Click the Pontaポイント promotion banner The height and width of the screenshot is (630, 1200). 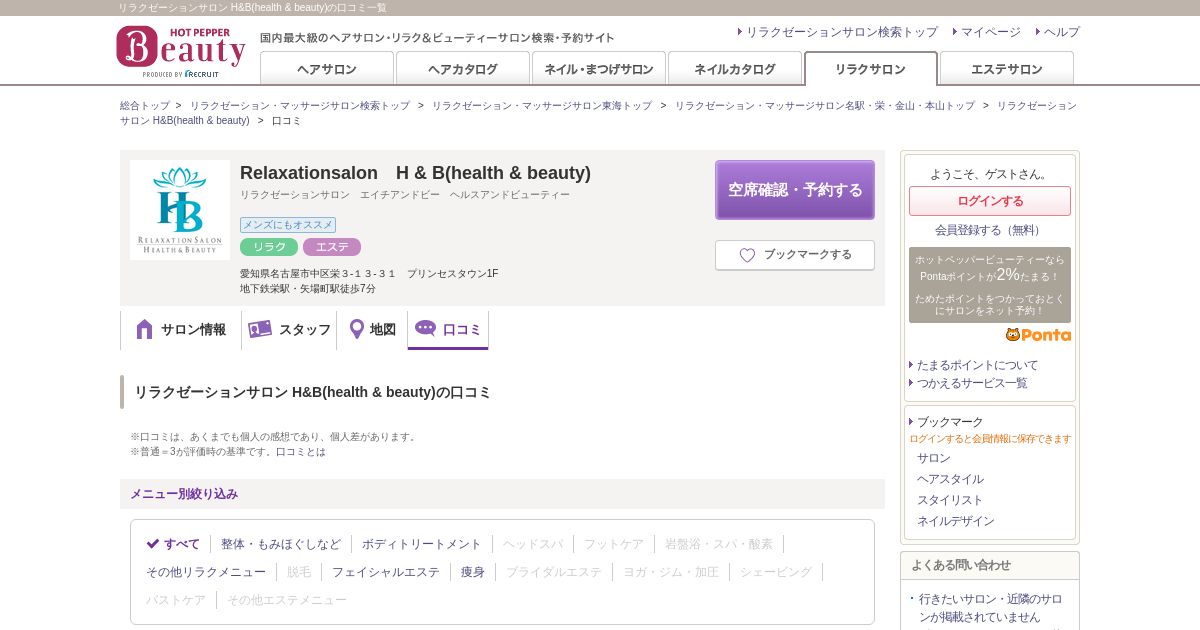tap(990, 285)
